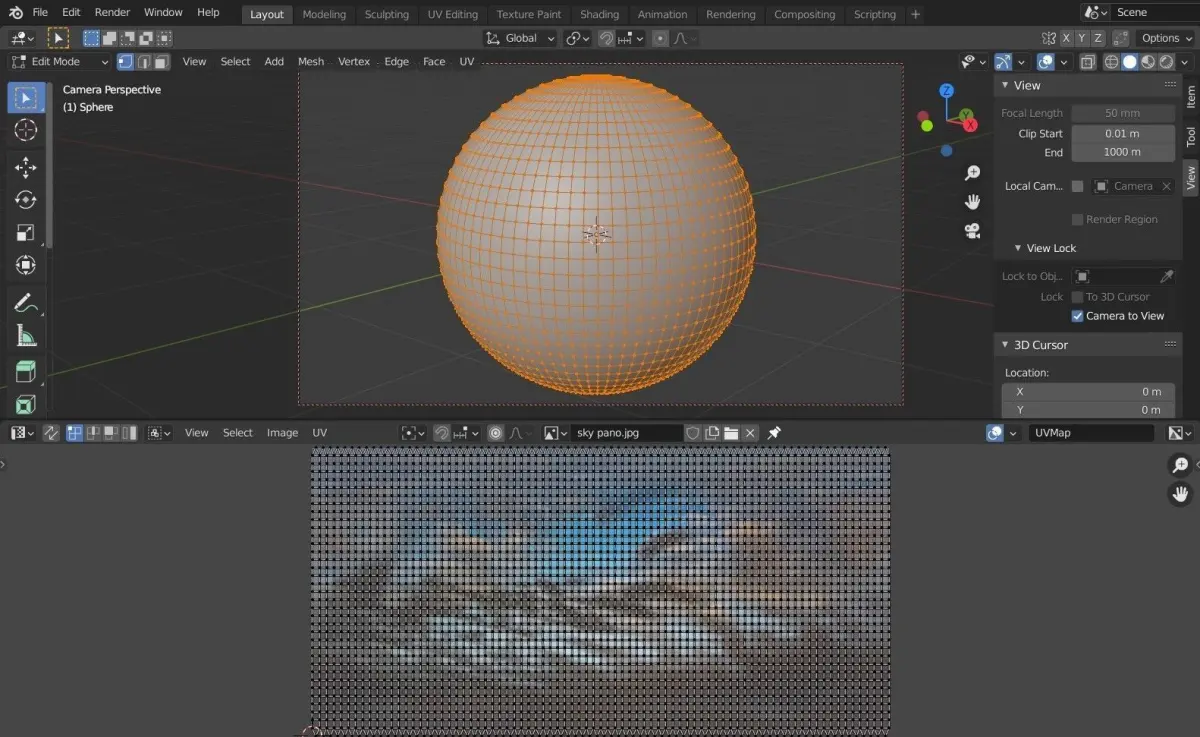This screenshot has height=737, width=1200.
Task: Open the shading options dropdown arrow
Action: click(x=1186, y=62)
